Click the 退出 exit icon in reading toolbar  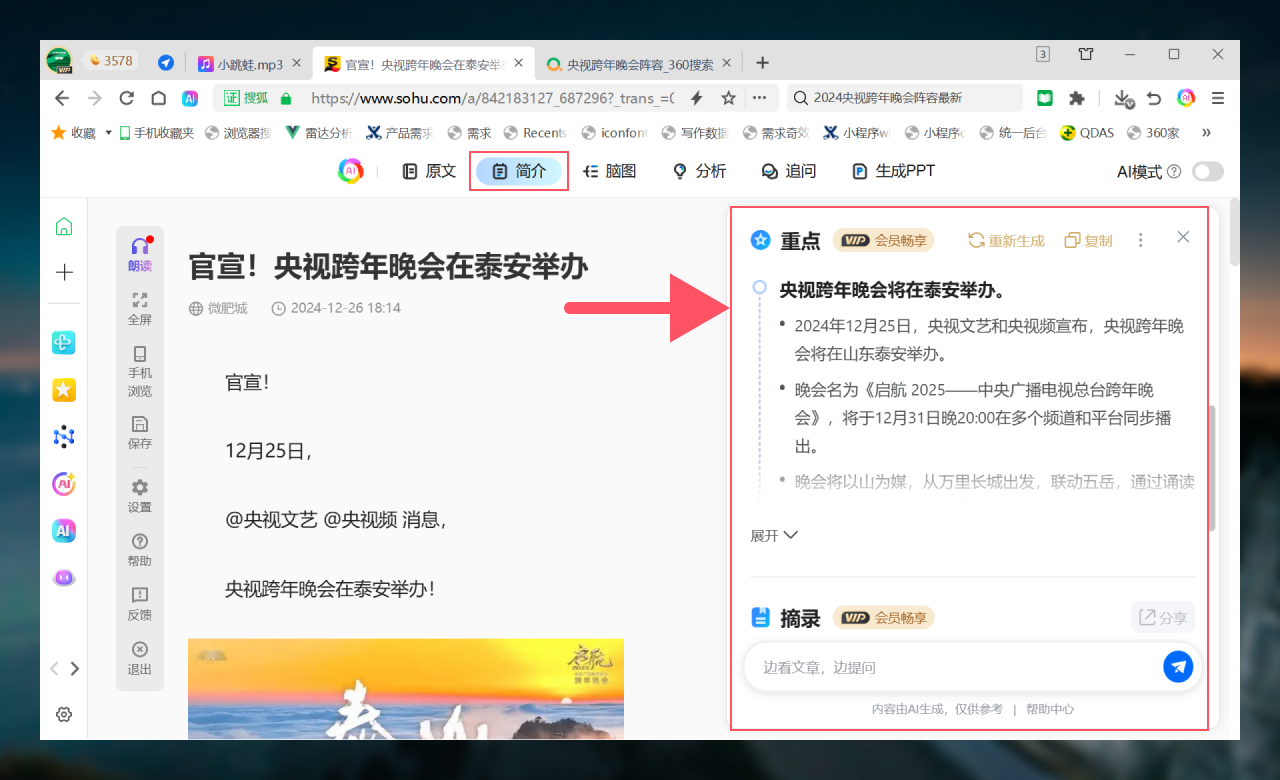(x=140, y=649)
